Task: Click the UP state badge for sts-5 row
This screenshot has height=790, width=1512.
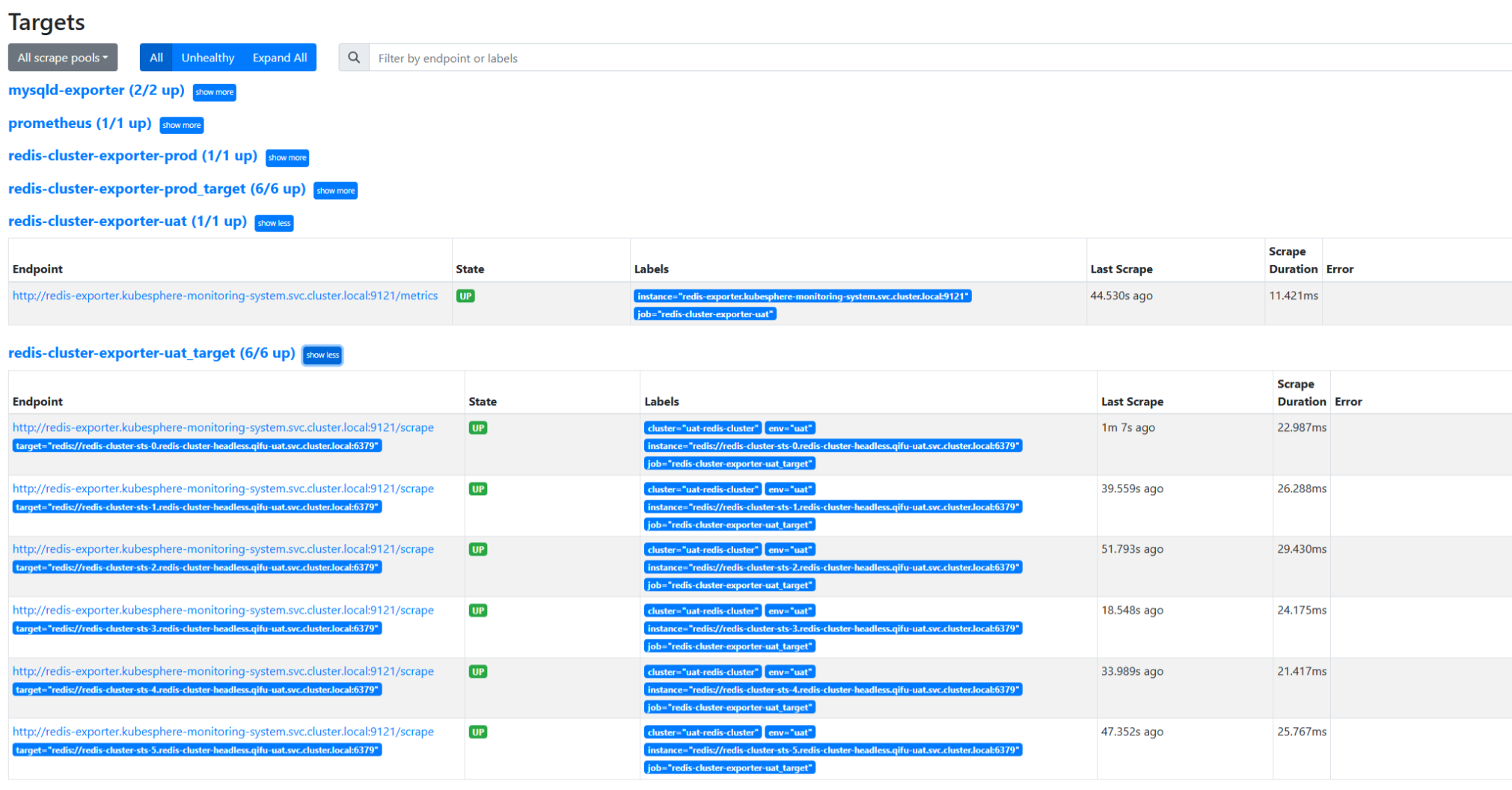Action: click(x=478, y=732)
